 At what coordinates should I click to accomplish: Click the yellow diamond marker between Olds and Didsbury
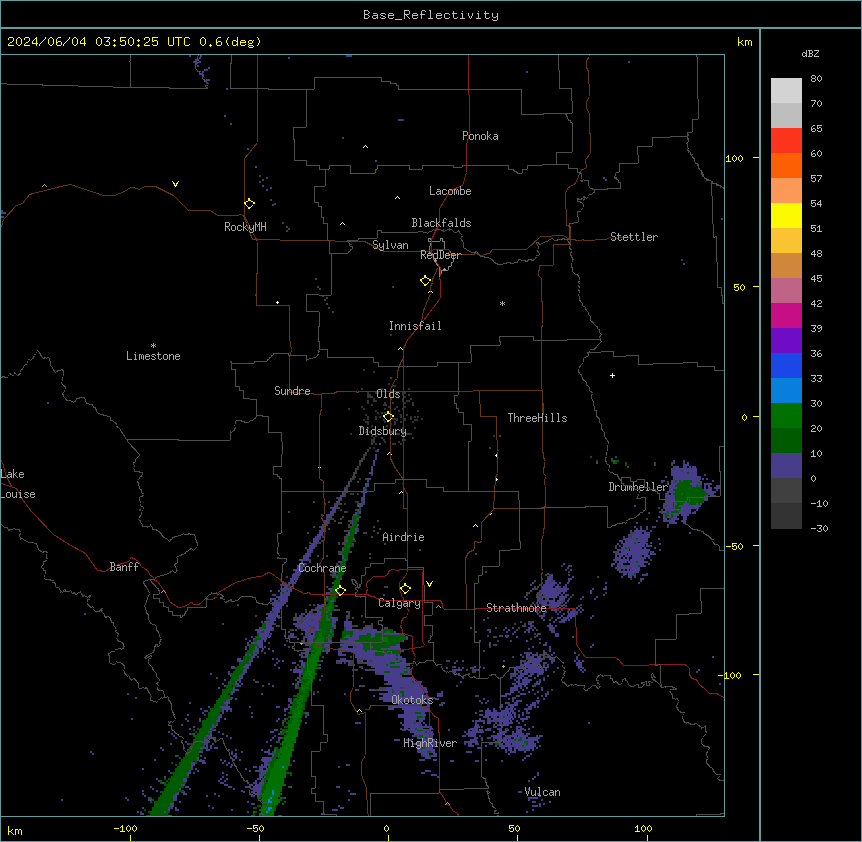coord(388,417)
